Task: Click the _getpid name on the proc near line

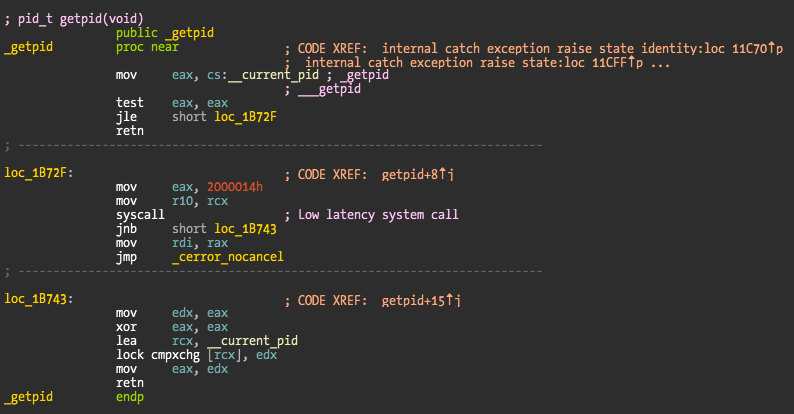Action: pyautogui.click(x=29, y=47)
